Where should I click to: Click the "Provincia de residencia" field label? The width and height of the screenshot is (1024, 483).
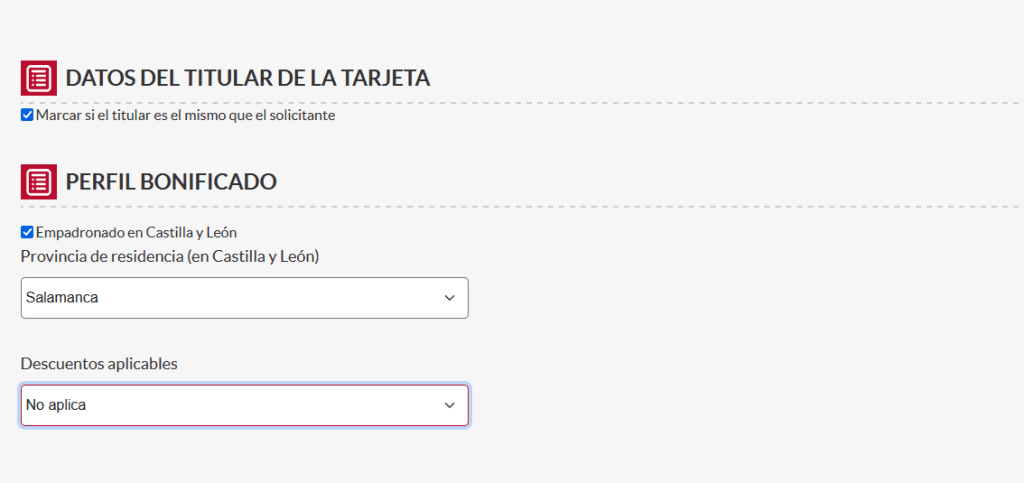click(169, 256)
